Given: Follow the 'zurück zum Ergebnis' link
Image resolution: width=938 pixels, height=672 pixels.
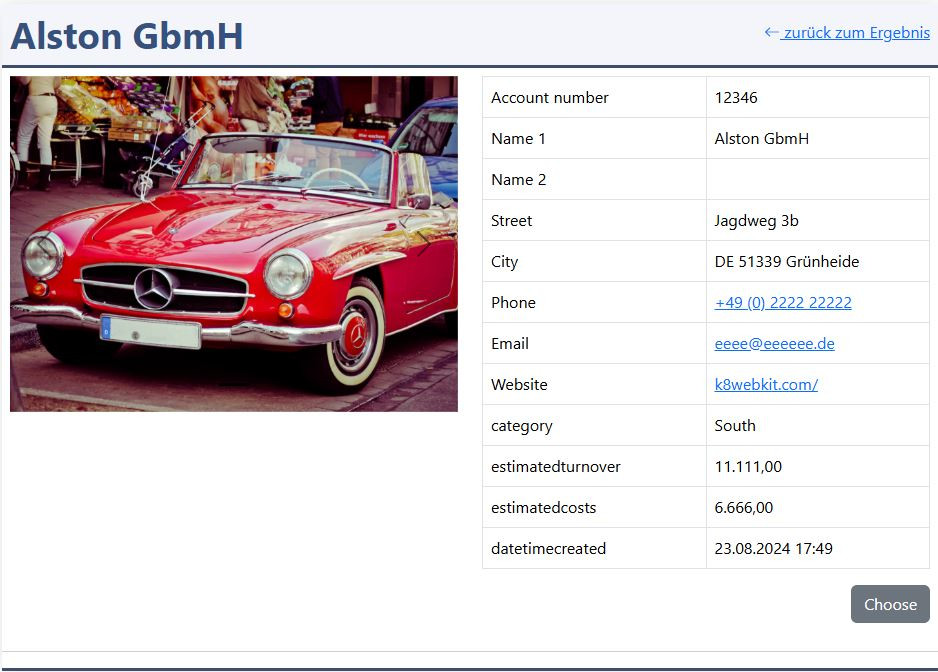Looking at the screenshot, I should pyautogui.click(x=855, y=32).
